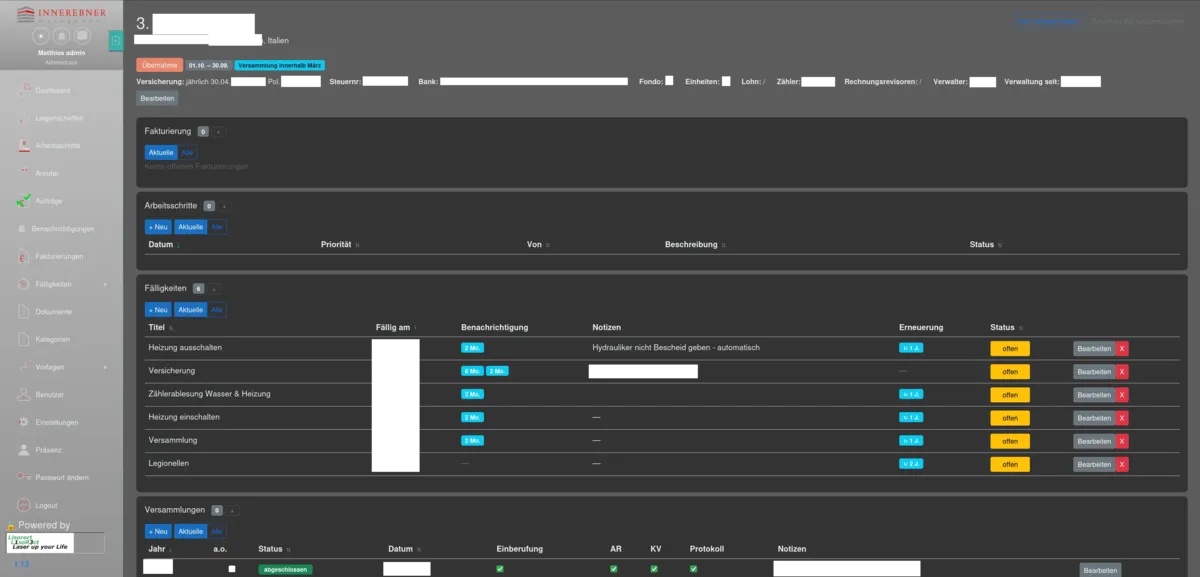Collapse the Fälligkeiten panel using its arrow button
The image size is (1200, 577).
pos(215,288)
